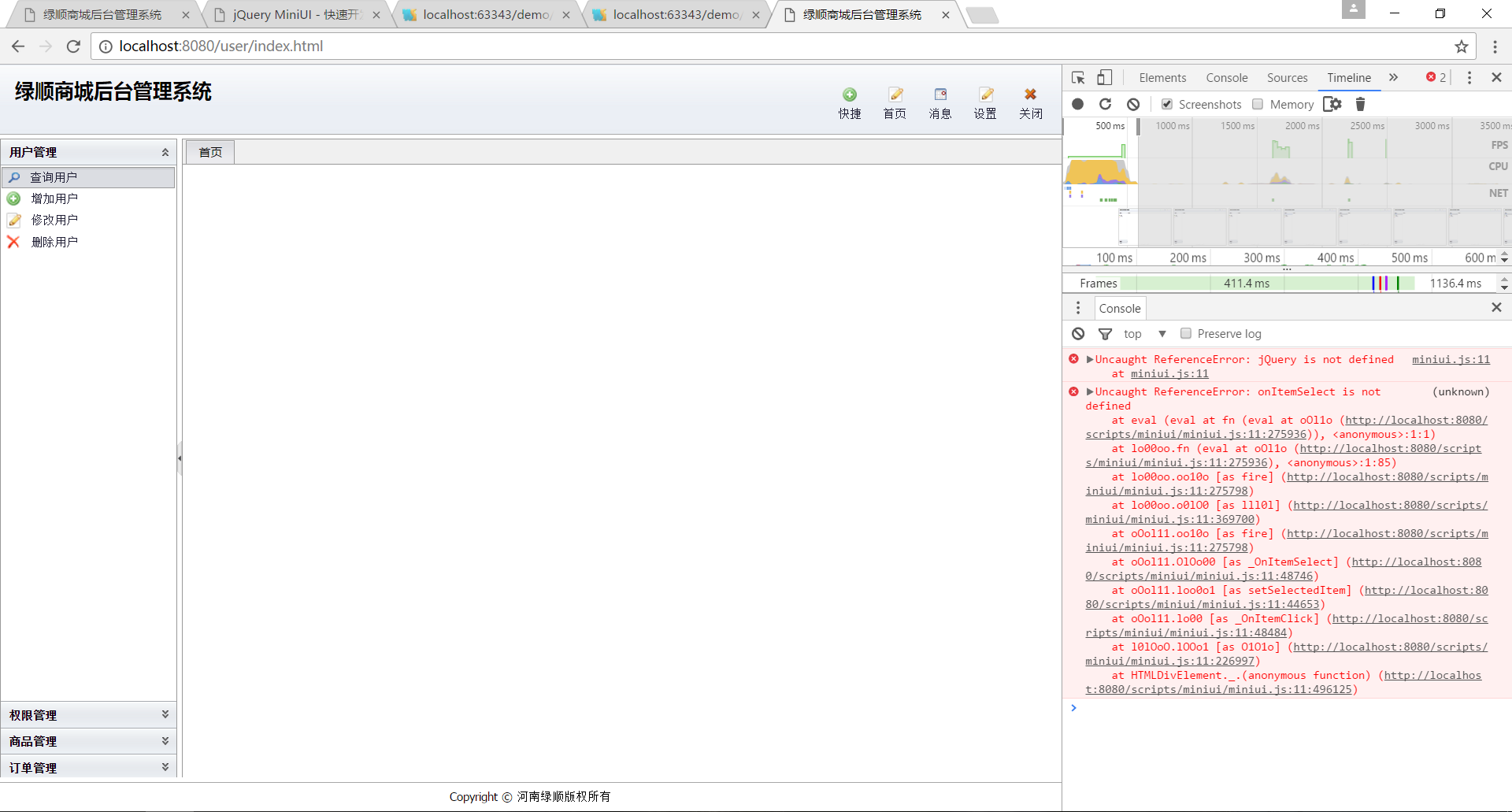Bookmark this page with the star

point(1462,46)
